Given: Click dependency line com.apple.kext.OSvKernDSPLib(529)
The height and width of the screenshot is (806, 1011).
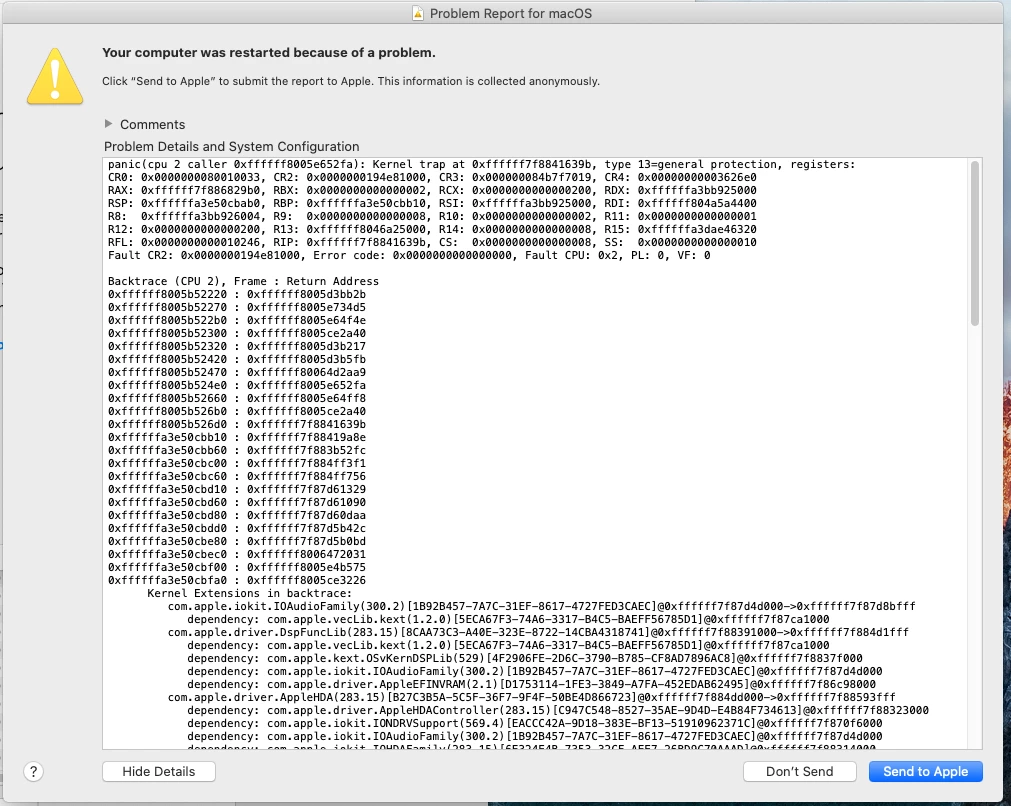Looking at the screenshot, I should point(525,658).
